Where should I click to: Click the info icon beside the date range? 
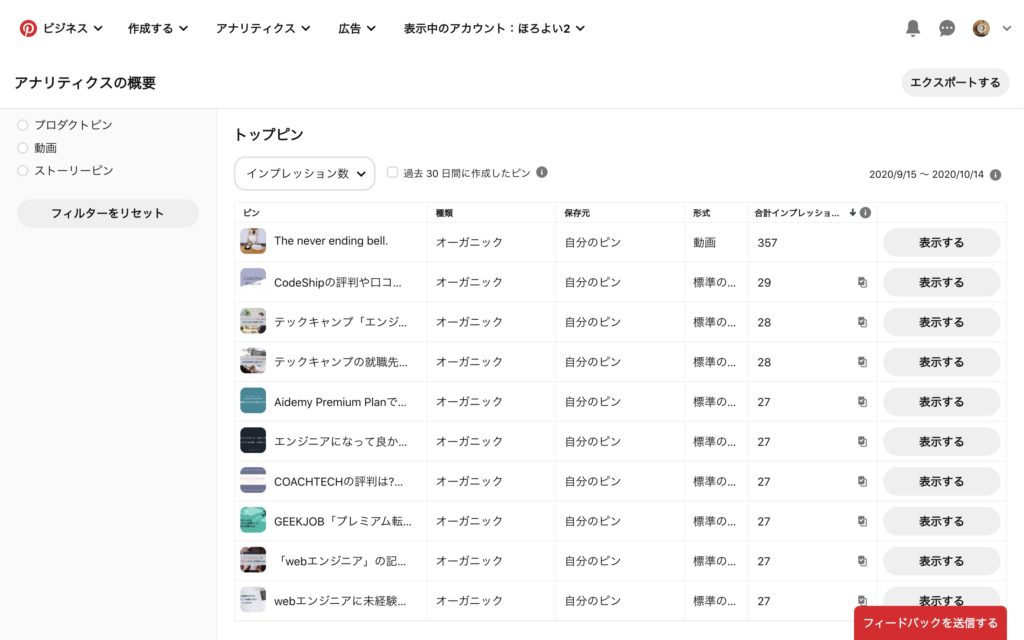coord(995,174)
